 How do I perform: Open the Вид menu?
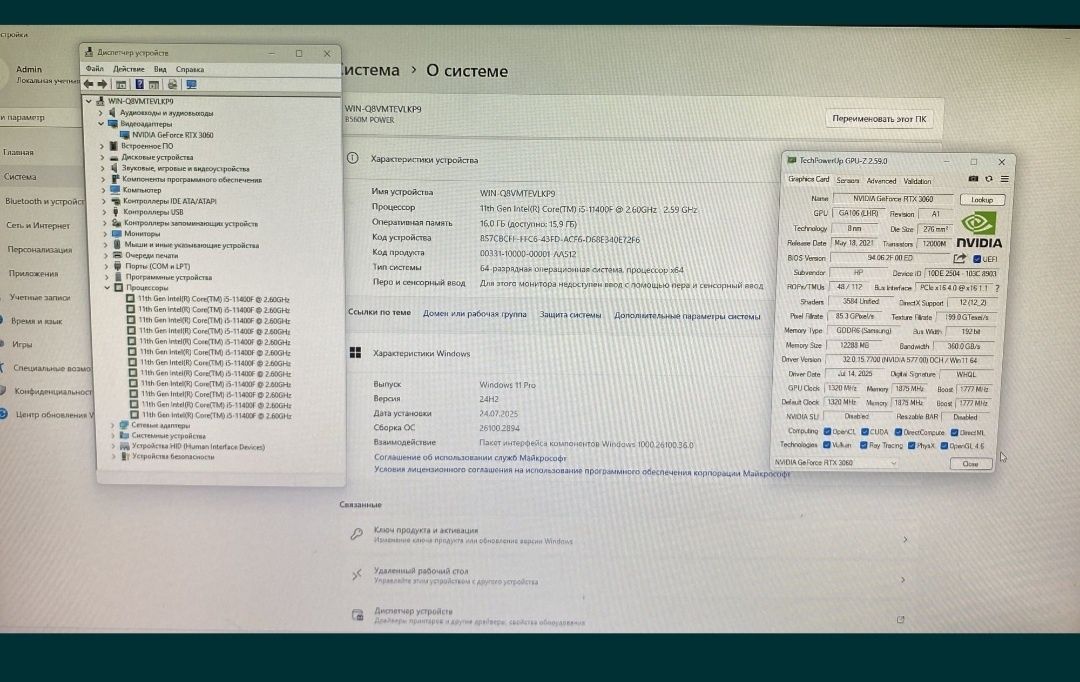pos(160,69)
